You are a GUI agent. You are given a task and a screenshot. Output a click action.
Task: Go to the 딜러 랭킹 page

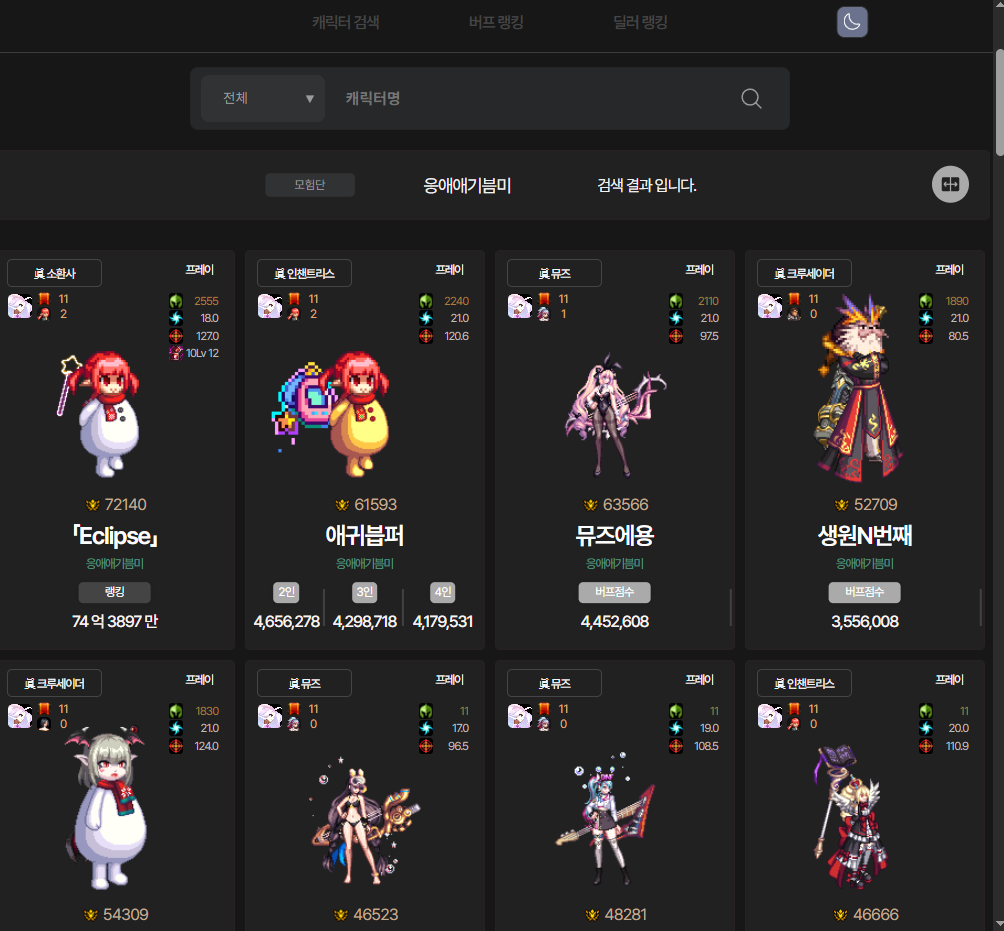pyautogui.click(x=640, y=22)
